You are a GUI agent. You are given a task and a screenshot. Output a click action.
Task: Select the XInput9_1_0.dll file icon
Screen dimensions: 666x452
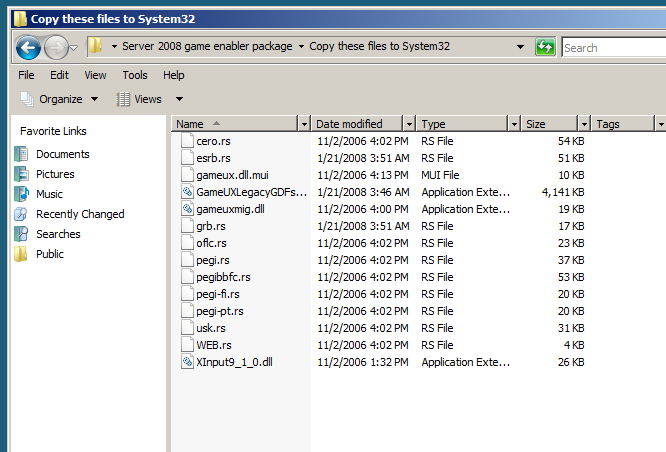click(187, 362)
